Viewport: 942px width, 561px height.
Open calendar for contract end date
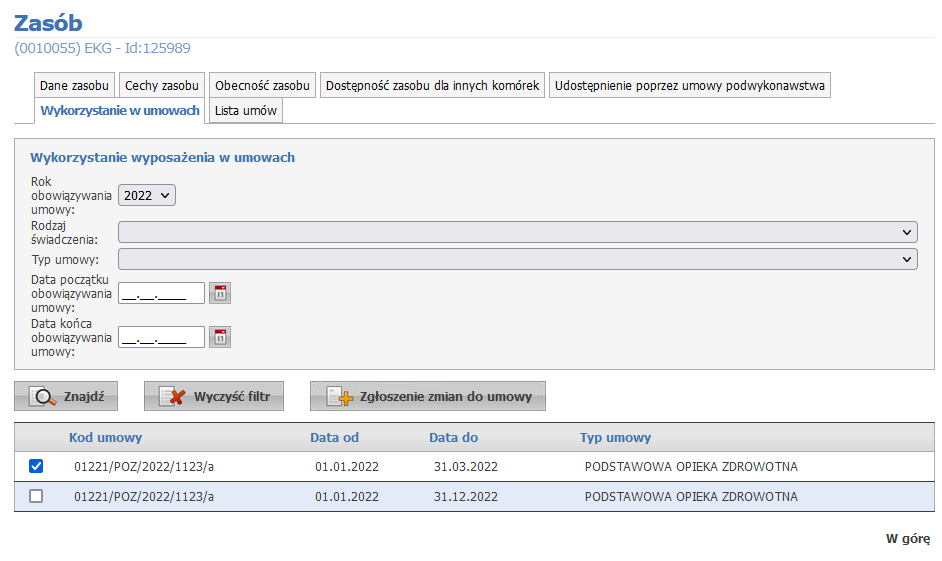tap(220, 337)
